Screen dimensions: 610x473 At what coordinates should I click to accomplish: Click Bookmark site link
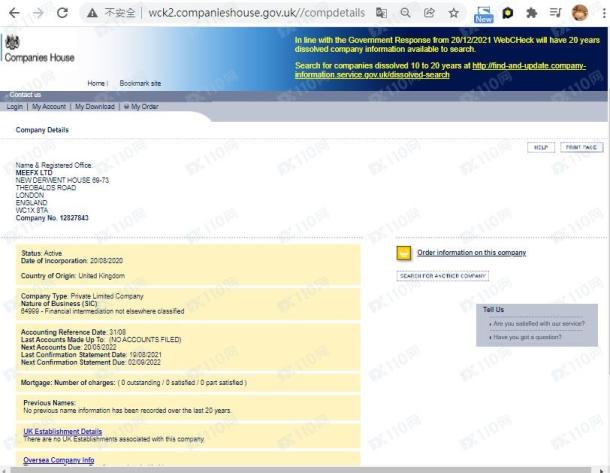tap(140, 83)
